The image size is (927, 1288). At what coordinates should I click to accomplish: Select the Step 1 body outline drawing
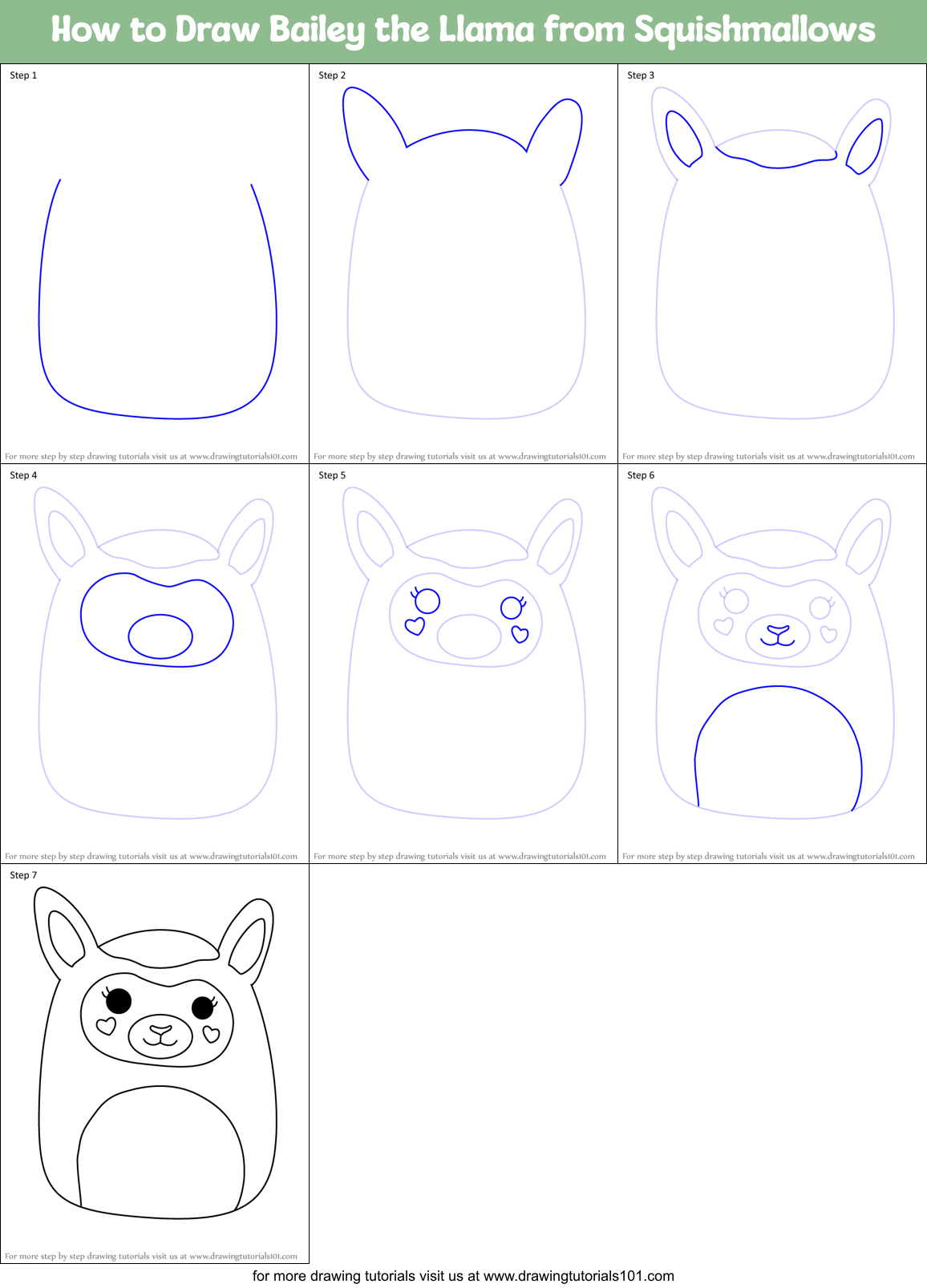(x=158, y=299)
